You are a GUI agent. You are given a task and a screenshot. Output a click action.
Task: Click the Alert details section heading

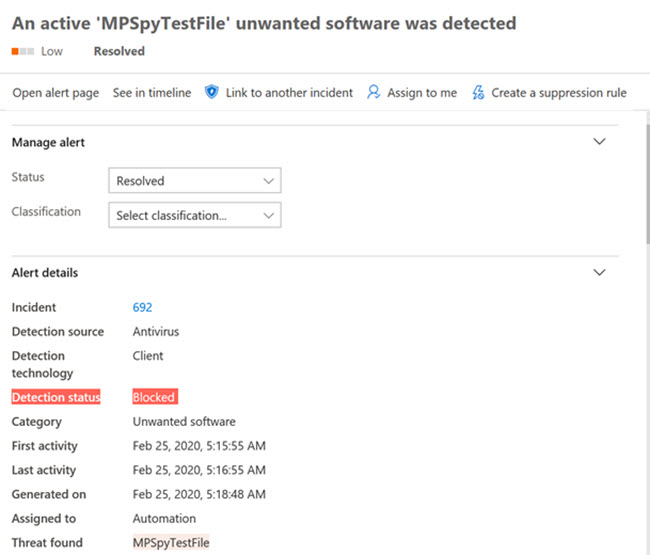[45, 273]
